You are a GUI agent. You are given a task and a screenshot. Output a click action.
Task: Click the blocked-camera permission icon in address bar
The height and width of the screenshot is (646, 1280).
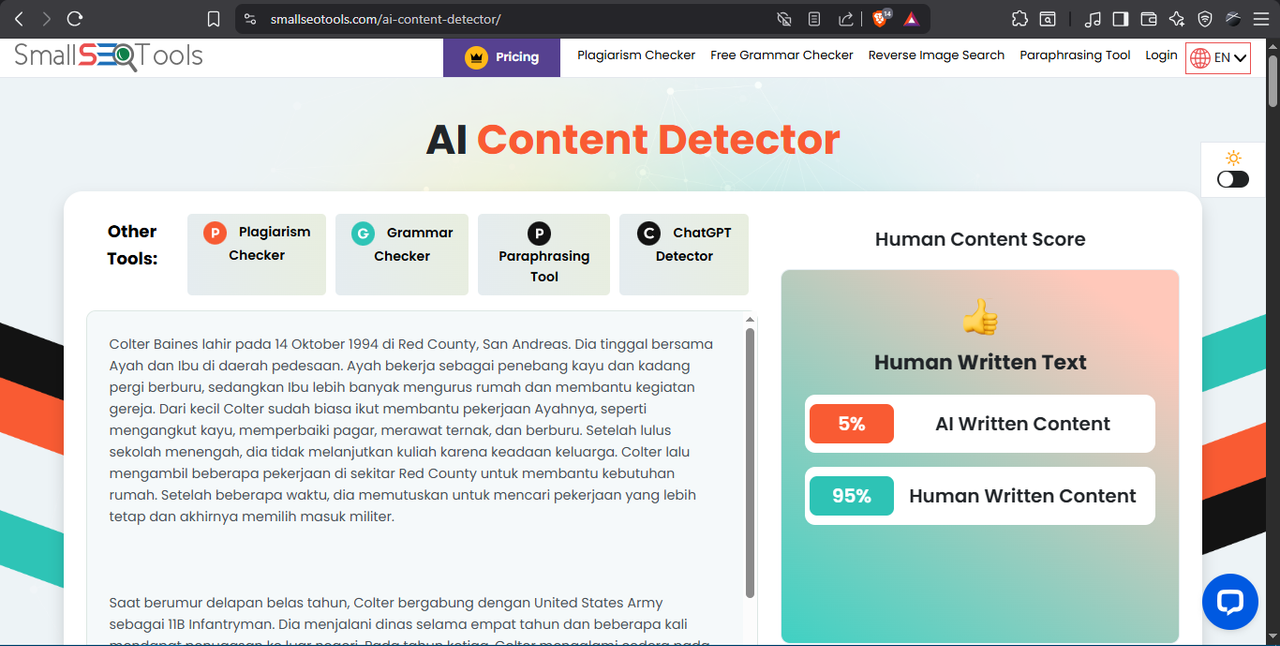[x=785, y=19]
